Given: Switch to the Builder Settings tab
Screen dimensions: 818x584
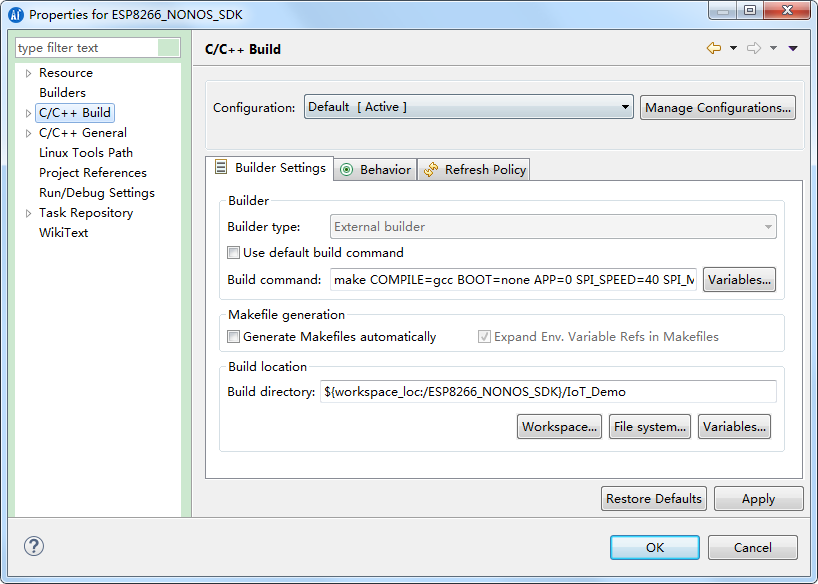Looking at the screenshot, I should pos(270,168).
